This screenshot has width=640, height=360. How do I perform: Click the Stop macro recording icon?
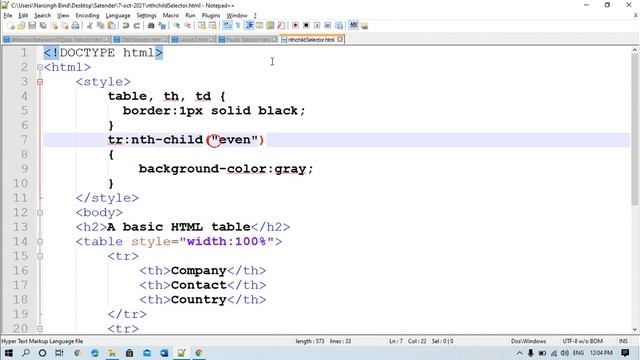coord(306,26)
